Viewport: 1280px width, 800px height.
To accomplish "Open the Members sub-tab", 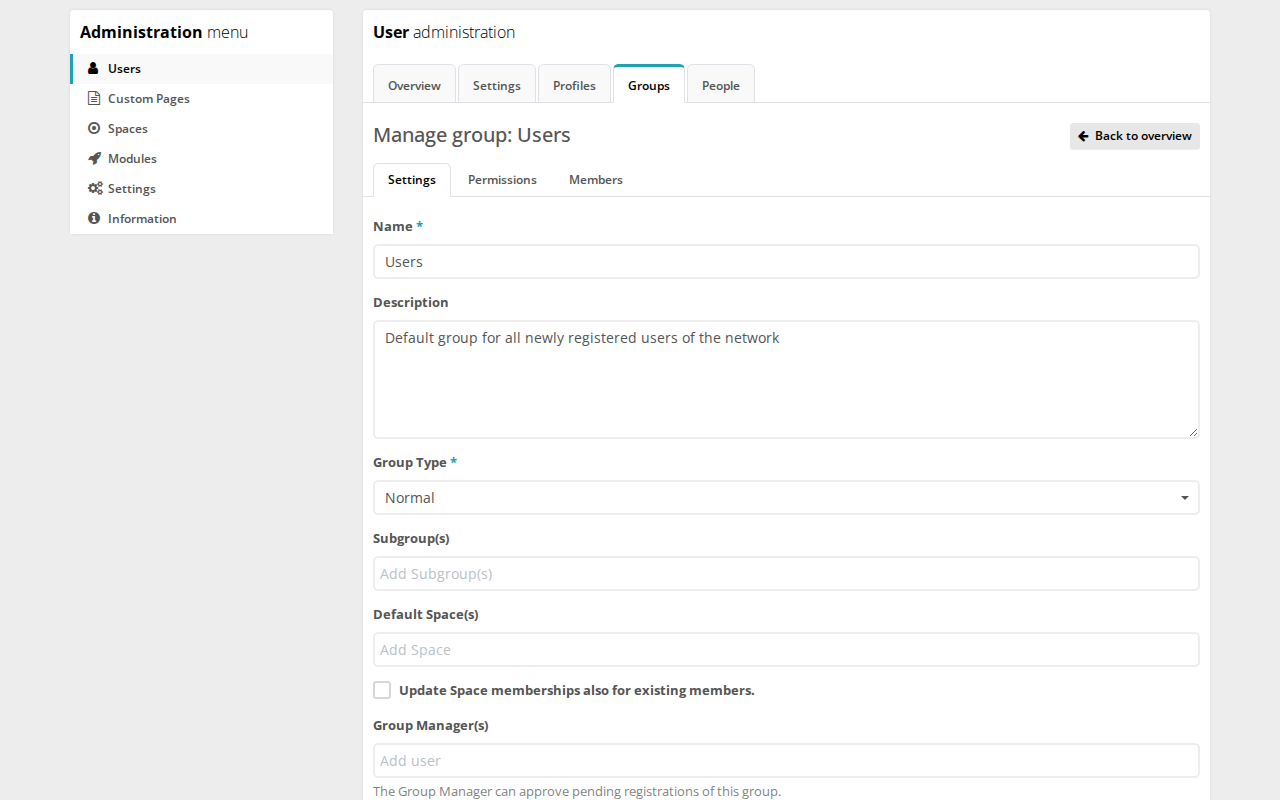I will coord(596,180).
